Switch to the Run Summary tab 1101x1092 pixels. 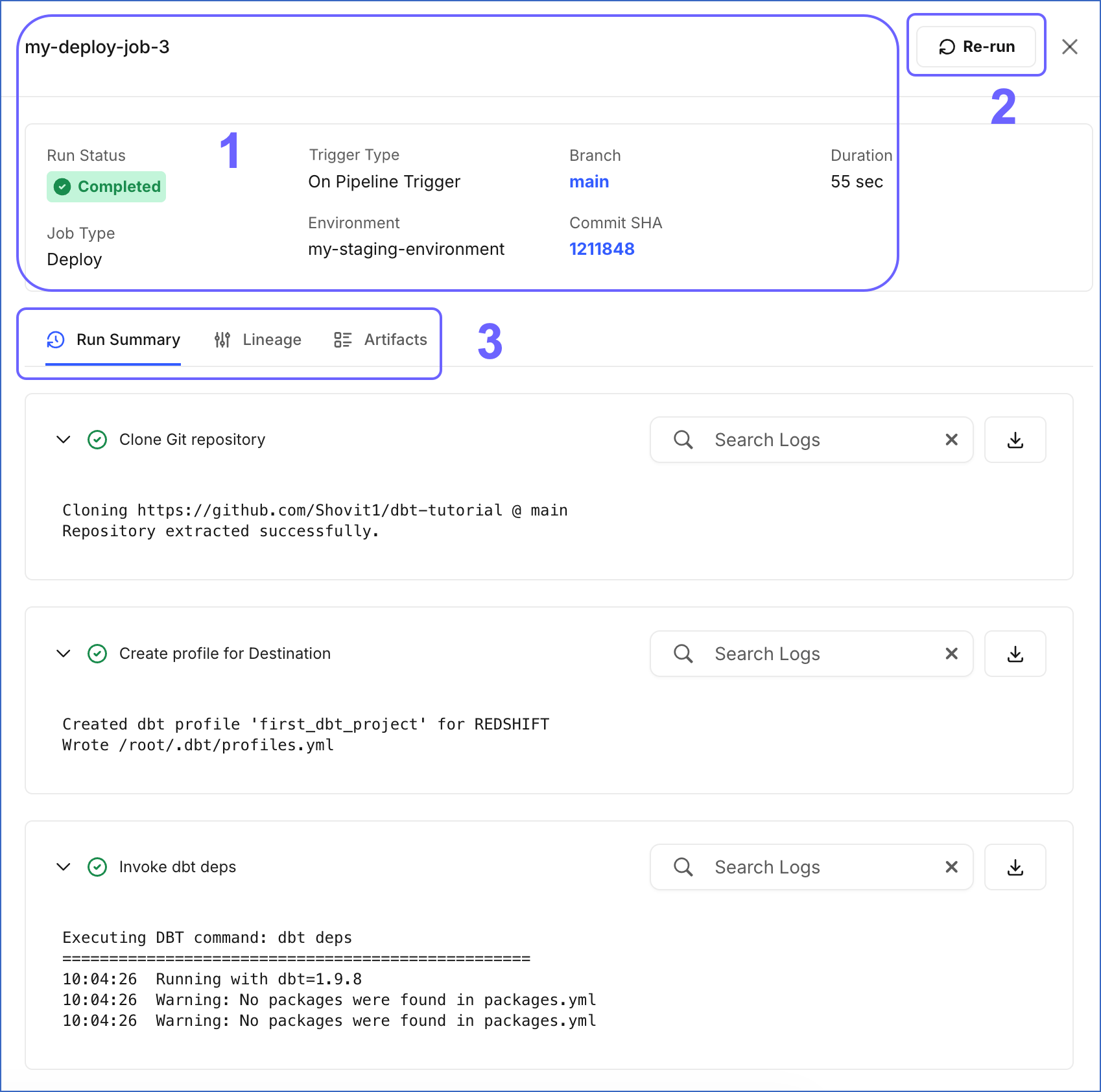click(113, 340)
